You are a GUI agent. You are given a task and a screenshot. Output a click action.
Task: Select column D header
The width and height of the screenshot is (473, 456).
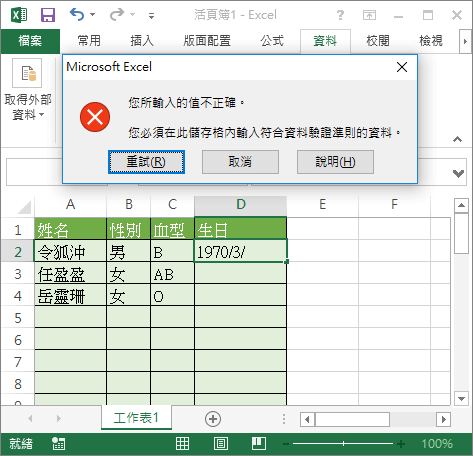coord(240,204)
